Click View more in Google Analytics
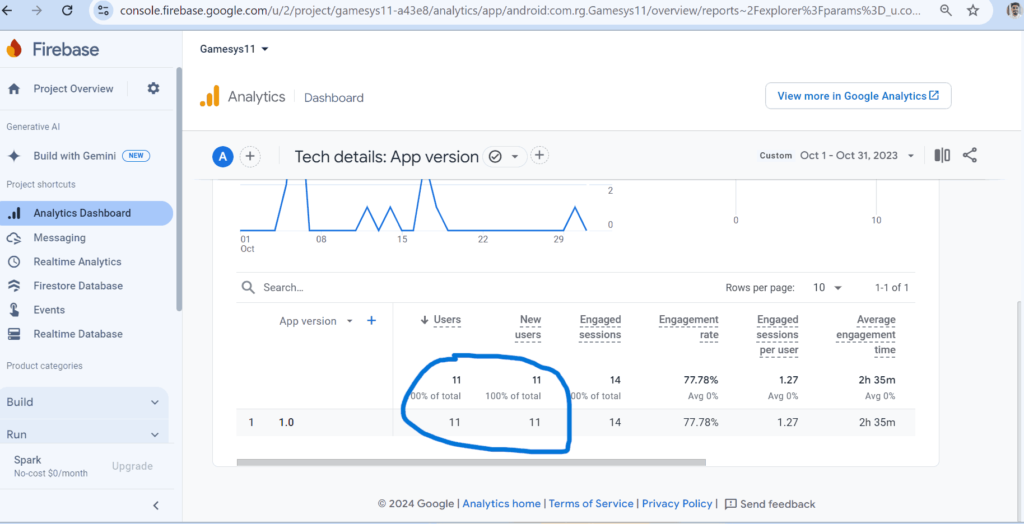This screenshot has height=524, width=1024. pyautogui.click(x=857, y=96)
